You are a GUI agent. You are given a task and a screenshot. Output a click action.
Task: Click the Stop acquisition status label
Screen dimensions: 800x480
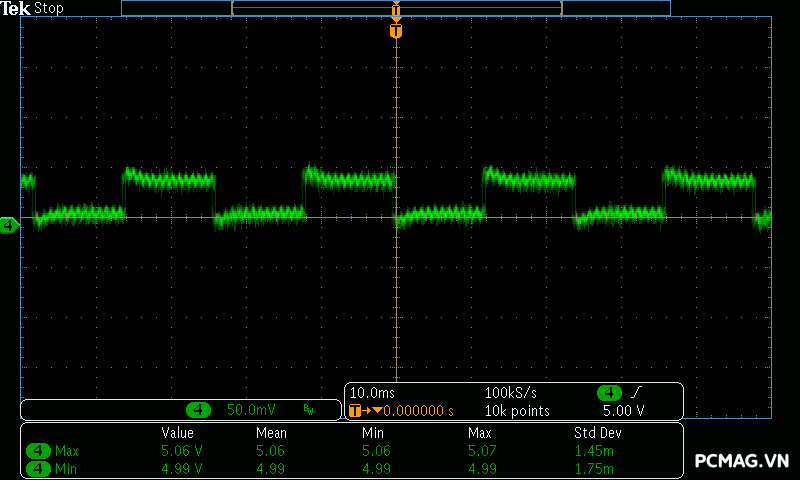point(48,8)
